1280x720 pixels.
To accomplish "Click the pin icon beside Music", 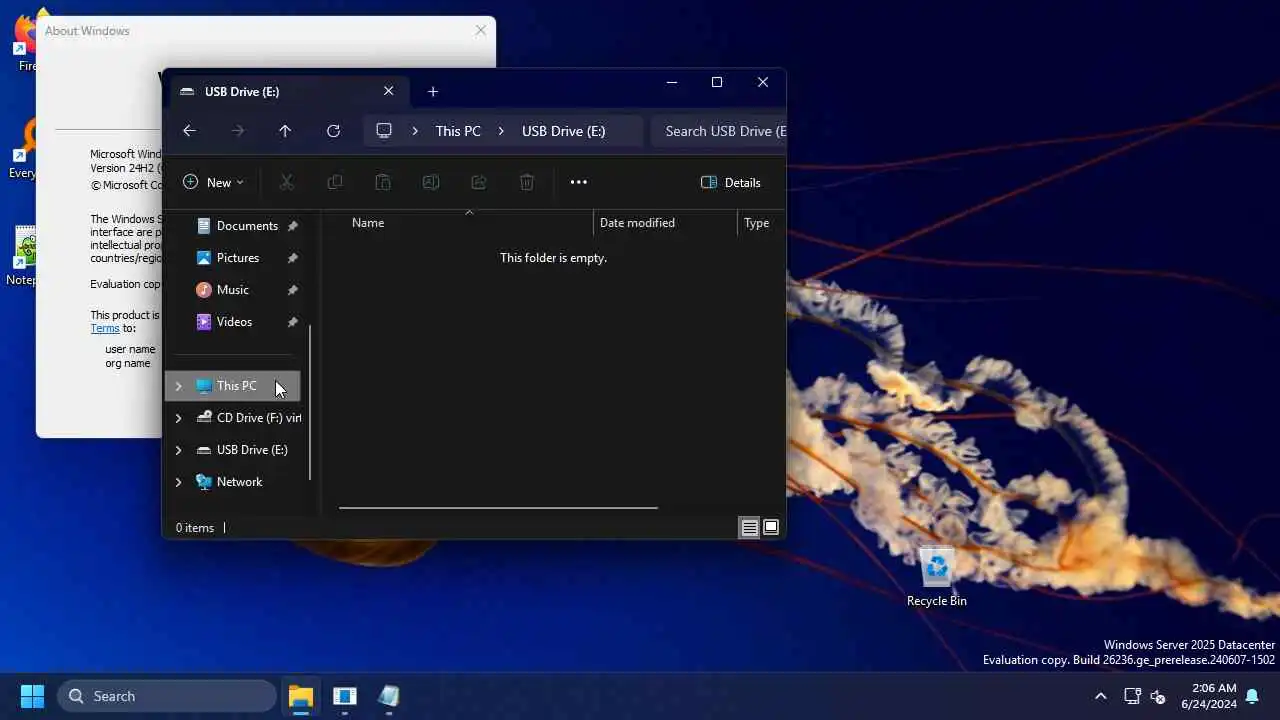I will click(292, 290).
